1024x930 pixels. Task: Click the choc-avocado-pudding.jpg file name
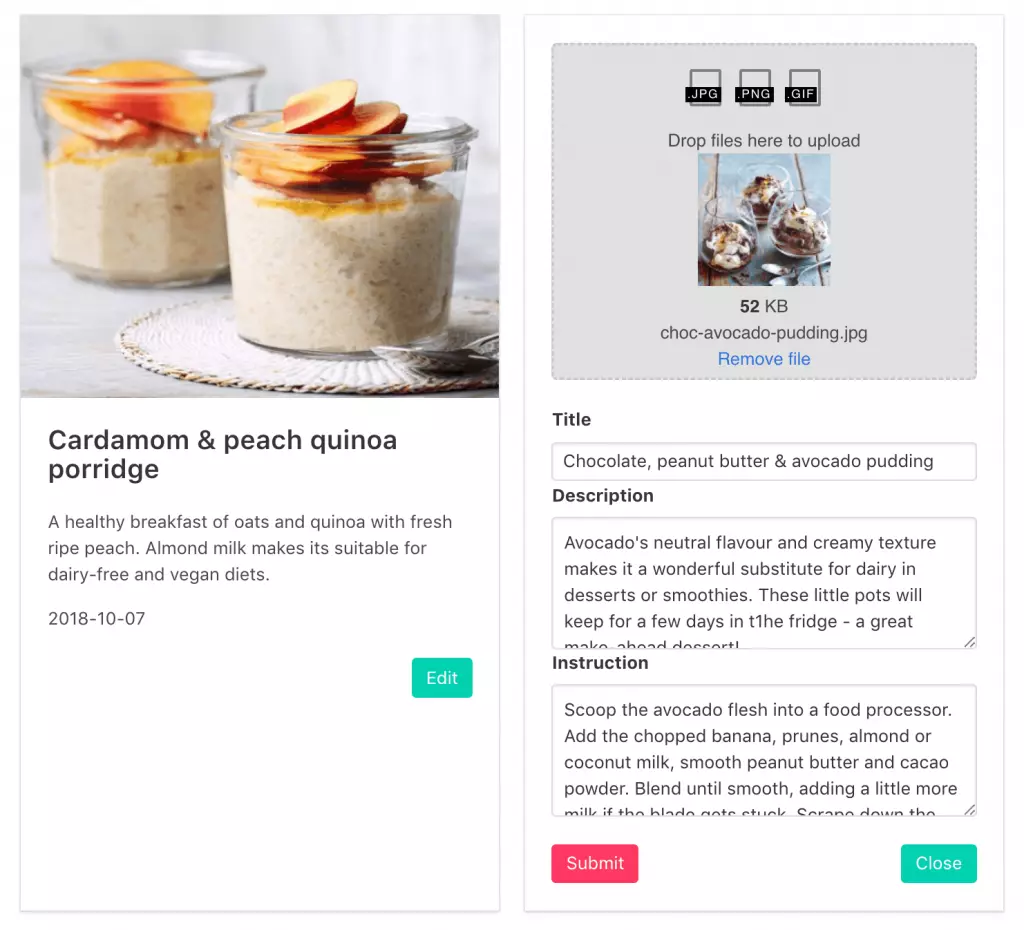764,332
